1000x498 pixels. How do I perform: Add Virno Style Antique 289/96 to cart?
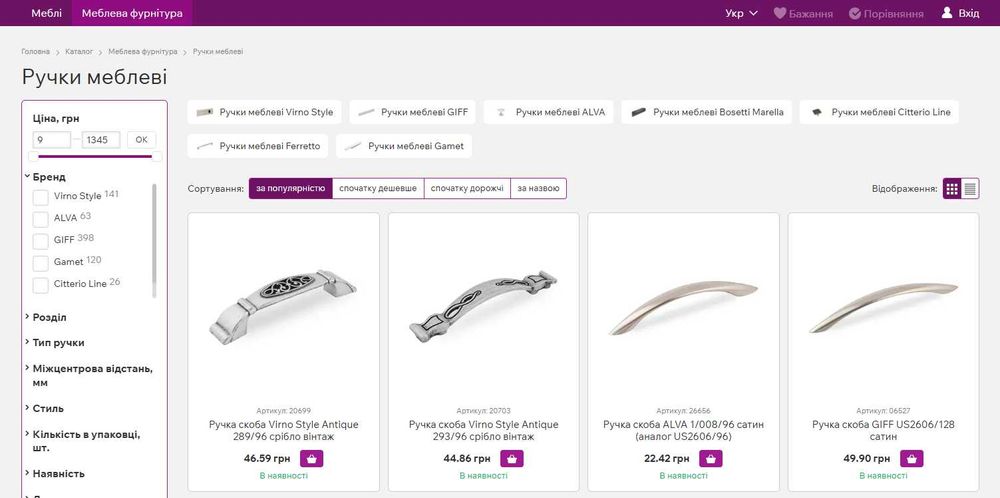click(x=311, y=459)
